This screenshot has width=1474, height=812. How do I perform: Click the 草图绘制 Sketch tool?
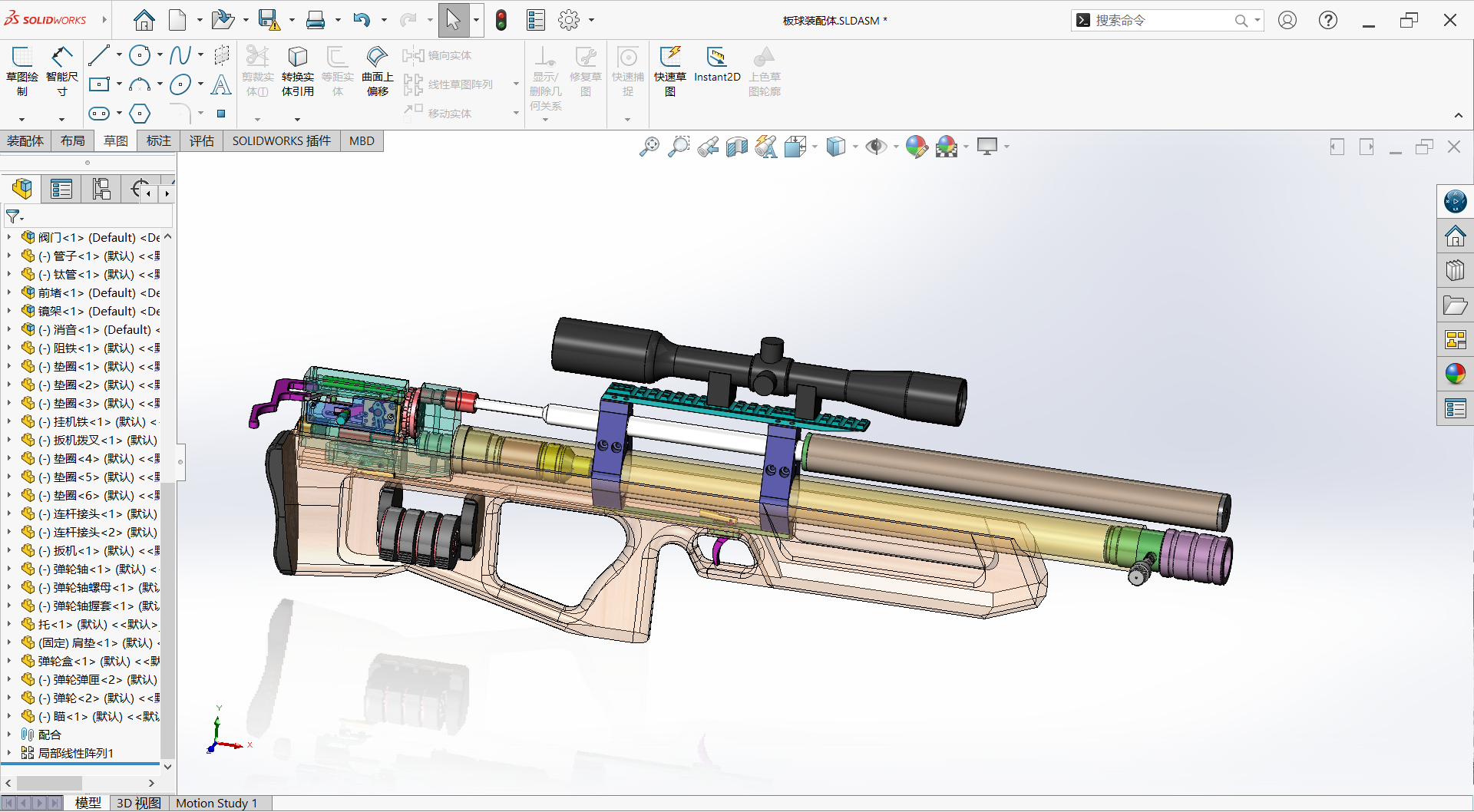[x=22, y=71]
